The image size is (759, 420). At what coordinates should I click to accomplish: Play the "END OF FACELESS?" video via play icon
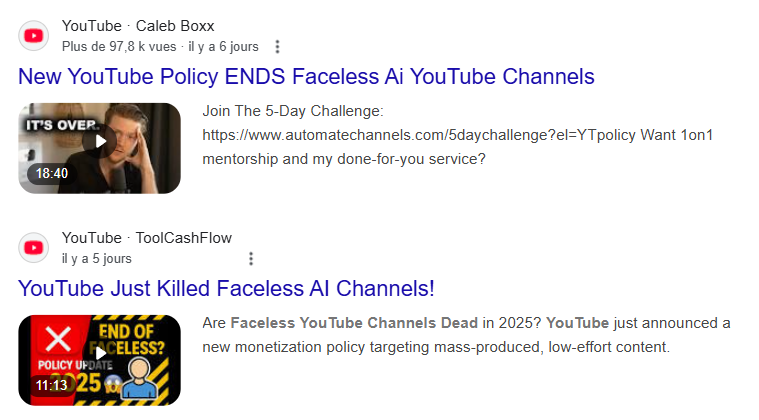tap(100, 353)
